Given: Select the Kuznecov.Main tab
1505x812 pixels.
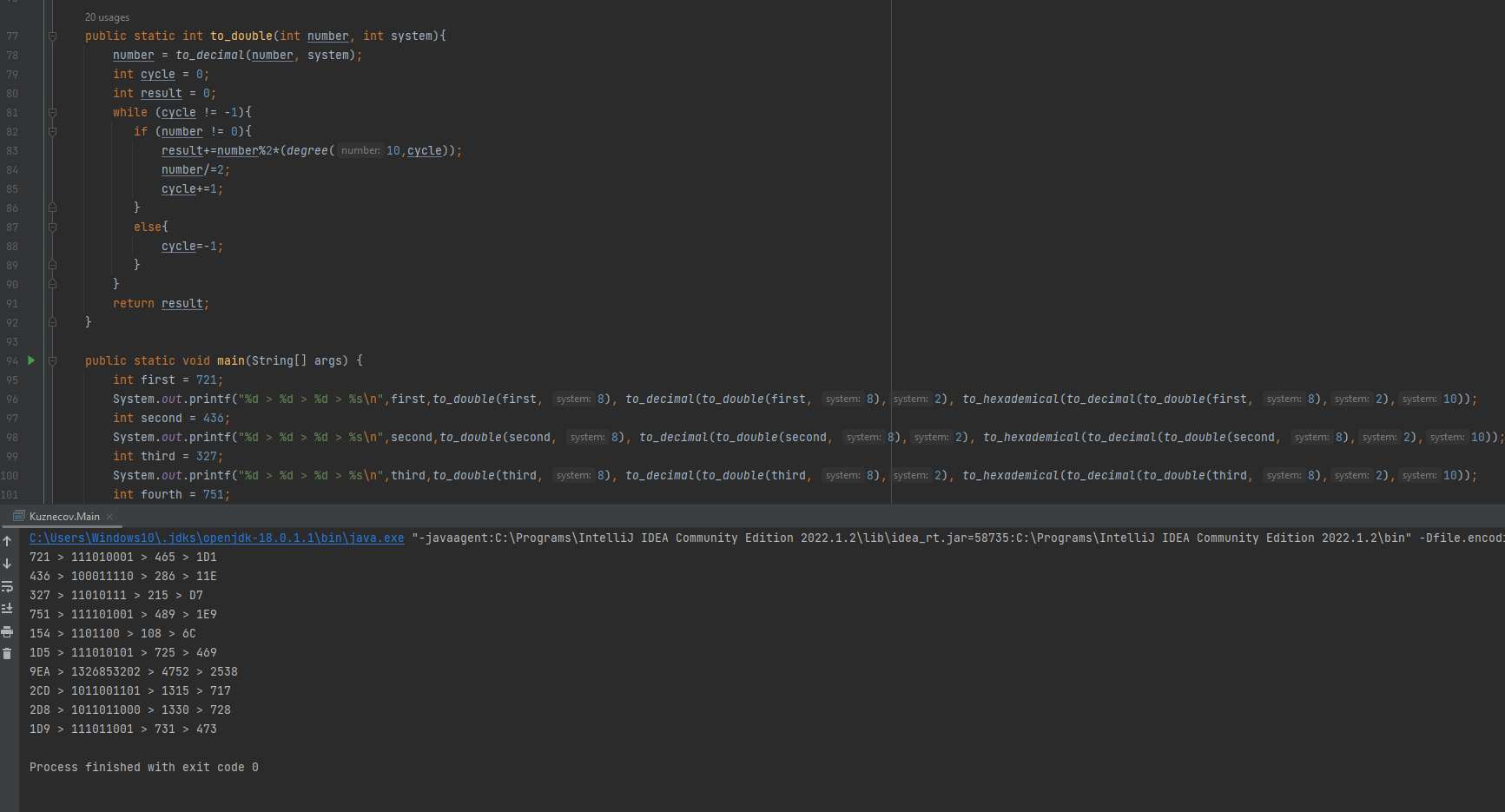Looking at the screenshot, I should (63, 516).
